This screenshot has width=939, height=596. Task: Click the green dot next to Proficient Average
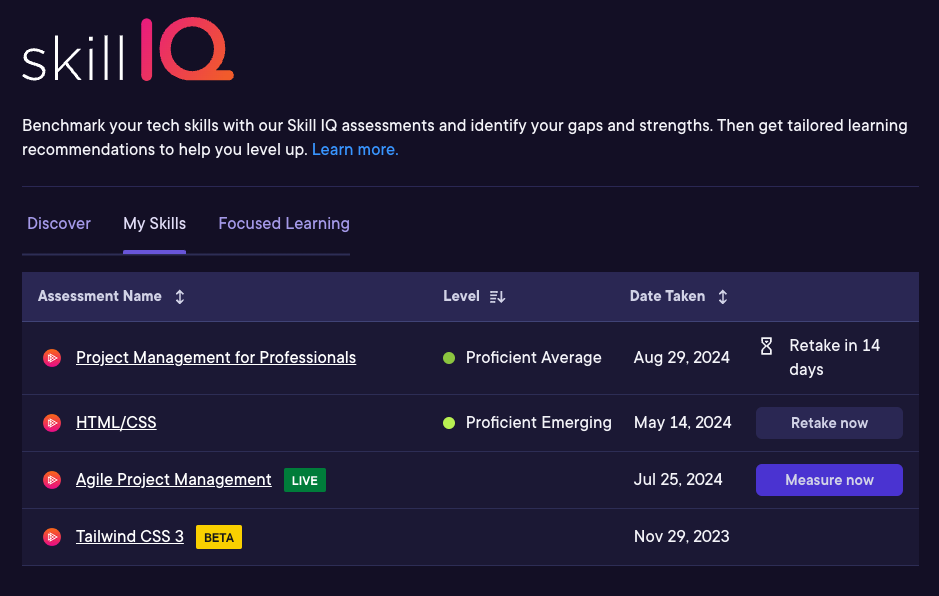tap(449, 358)
